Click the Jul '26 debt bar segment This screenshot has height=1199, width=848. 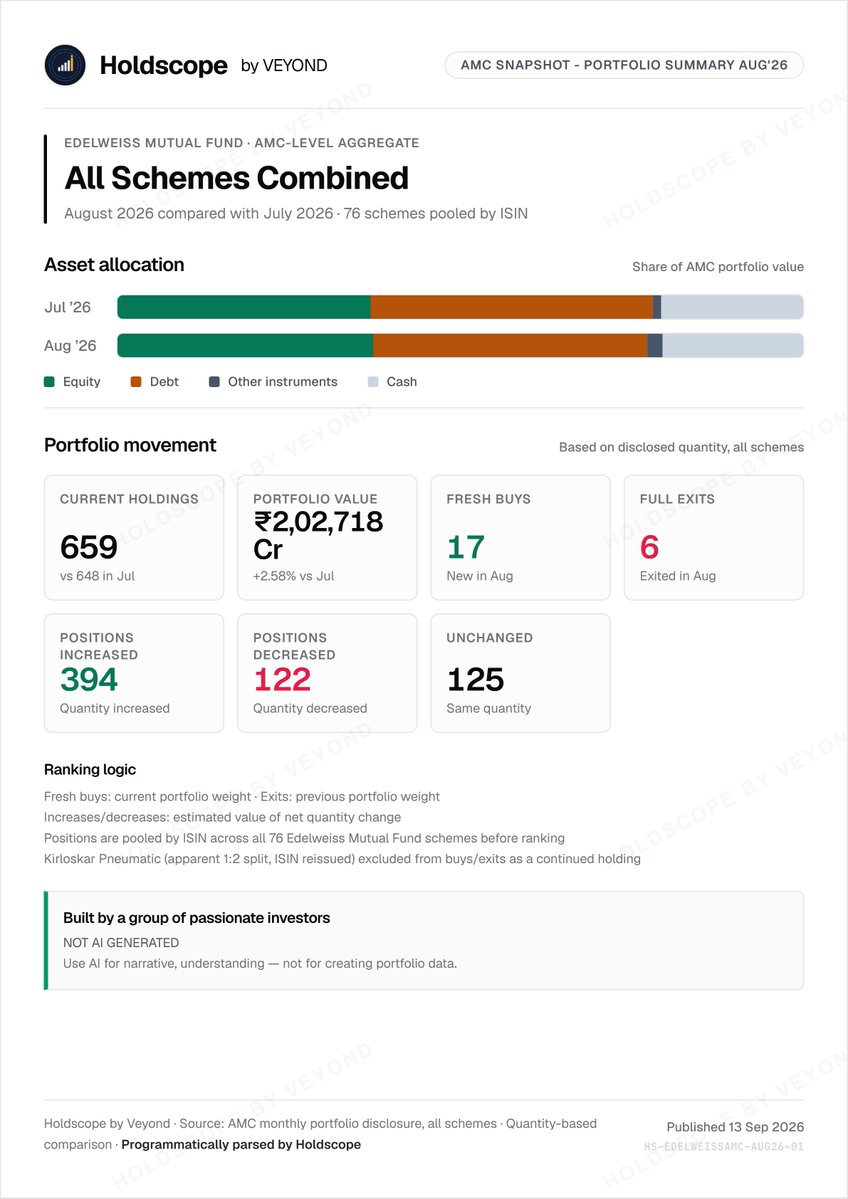[x=512, y=307]
